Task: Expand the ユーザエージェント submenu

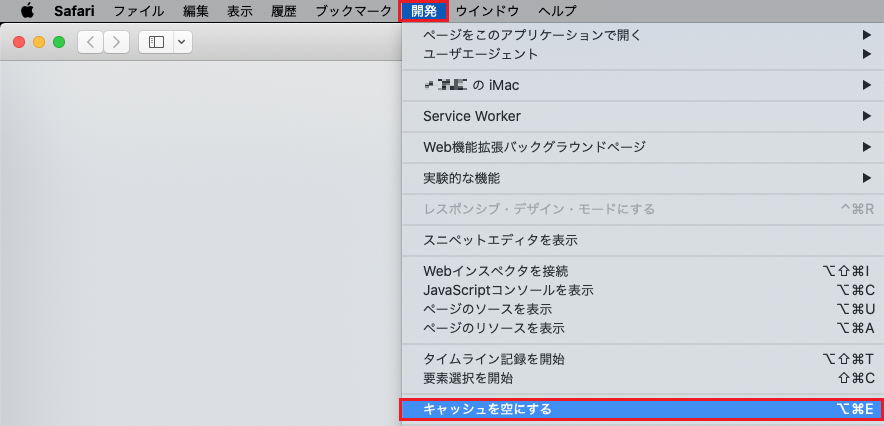Action: tap(643, 55)
